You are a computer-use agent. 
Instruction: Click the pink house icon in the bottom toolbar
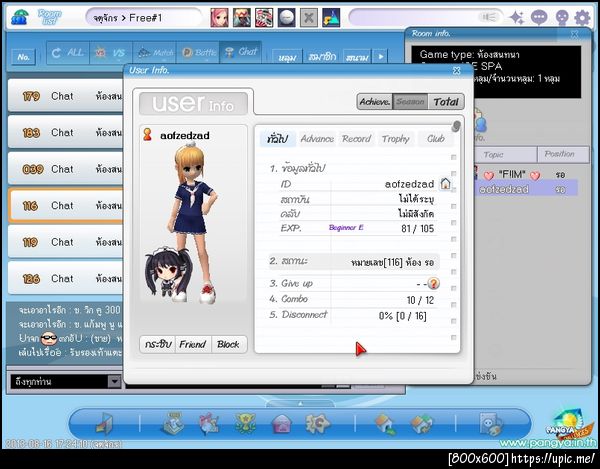(x=282, y=425)
